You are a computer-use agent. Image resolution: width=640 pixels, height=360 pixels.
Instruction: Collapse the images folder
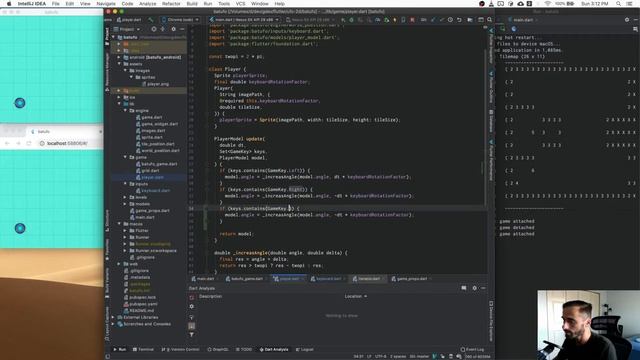(125, 71)
